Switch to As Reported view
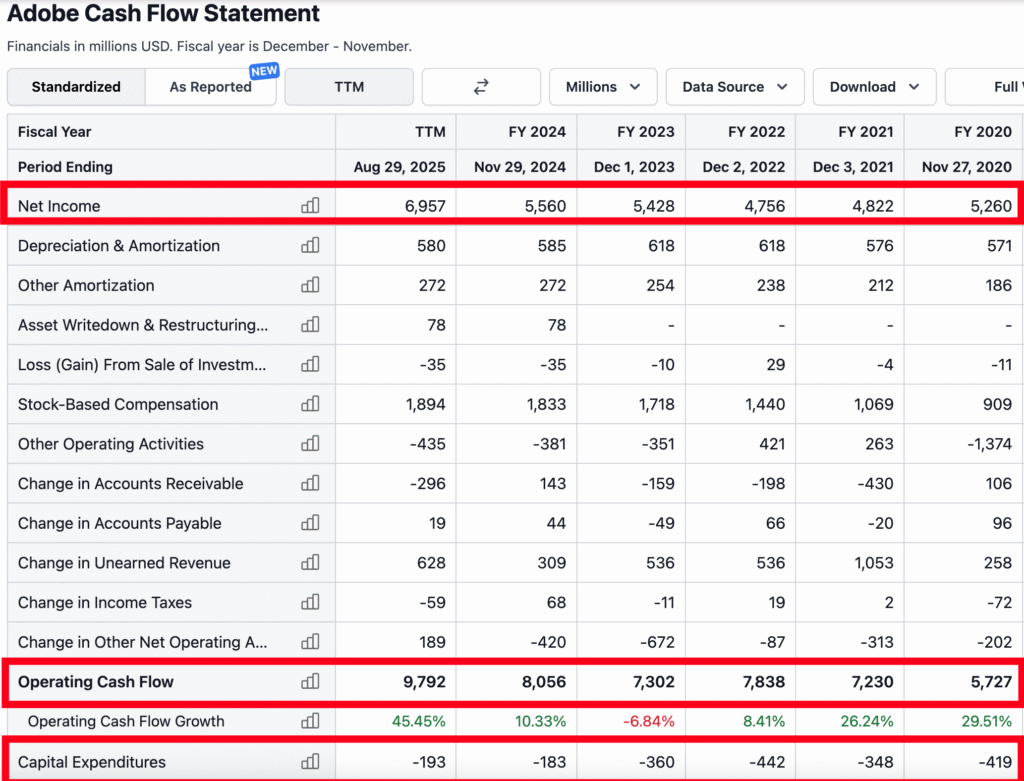 (x=210, y=87)
